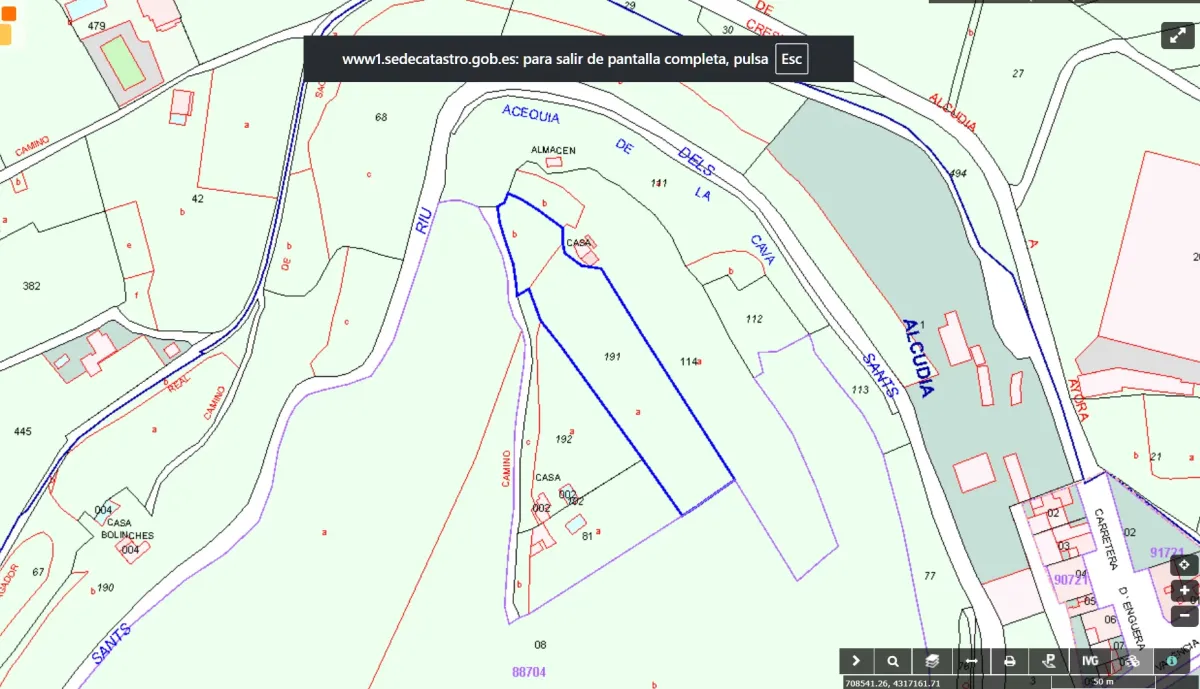The width and height of the screenshot is (1200, 689).
Task: Open the map layers panel
Action: 931,661
